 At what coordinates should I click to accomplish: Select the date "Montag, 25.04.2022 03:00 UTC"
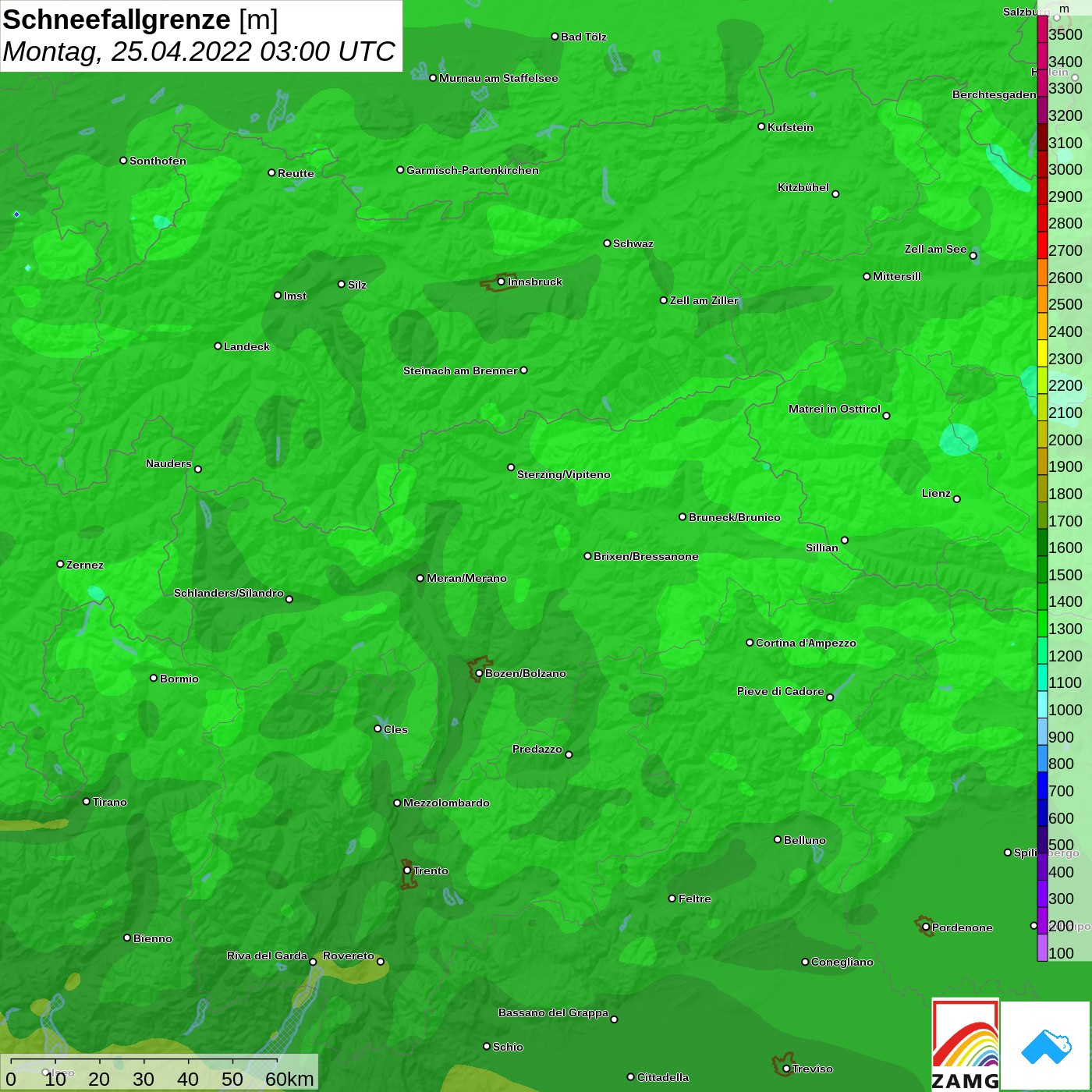tap(200, 51)
